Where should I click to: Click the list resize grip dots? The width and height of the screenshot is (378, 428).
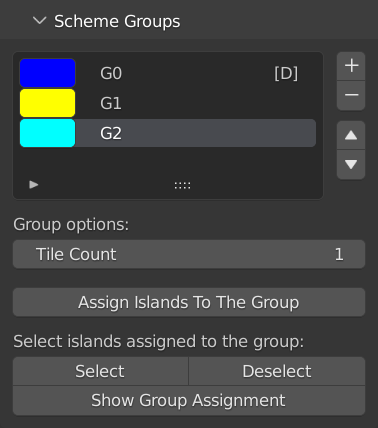(182, 186)
